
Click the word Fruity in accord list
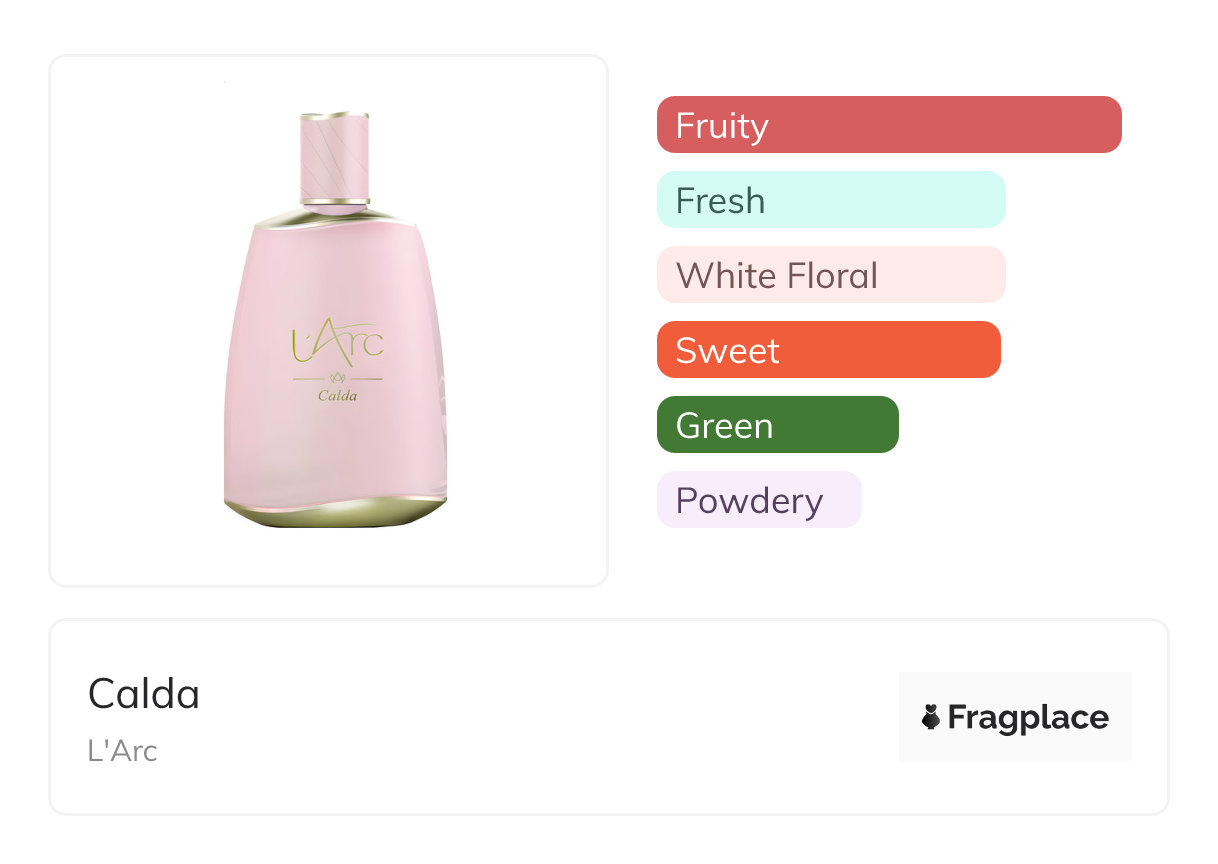tap(722, 126)
